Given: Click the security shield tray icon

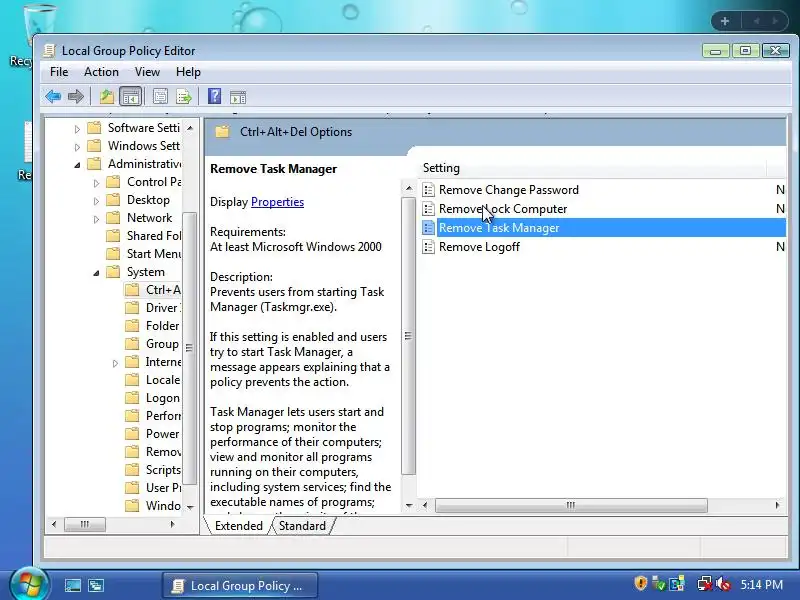Looking at the screenshot, I should pos(641,583).
